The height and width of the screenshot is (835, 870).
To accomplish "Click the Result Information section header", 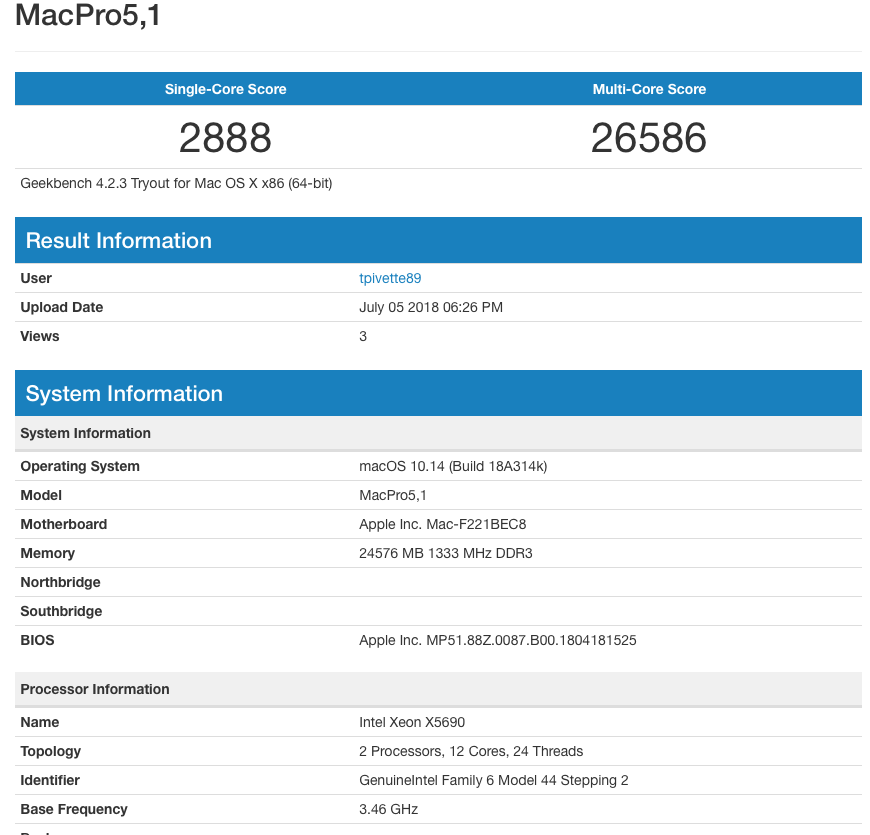I will (x=438, y=240).
